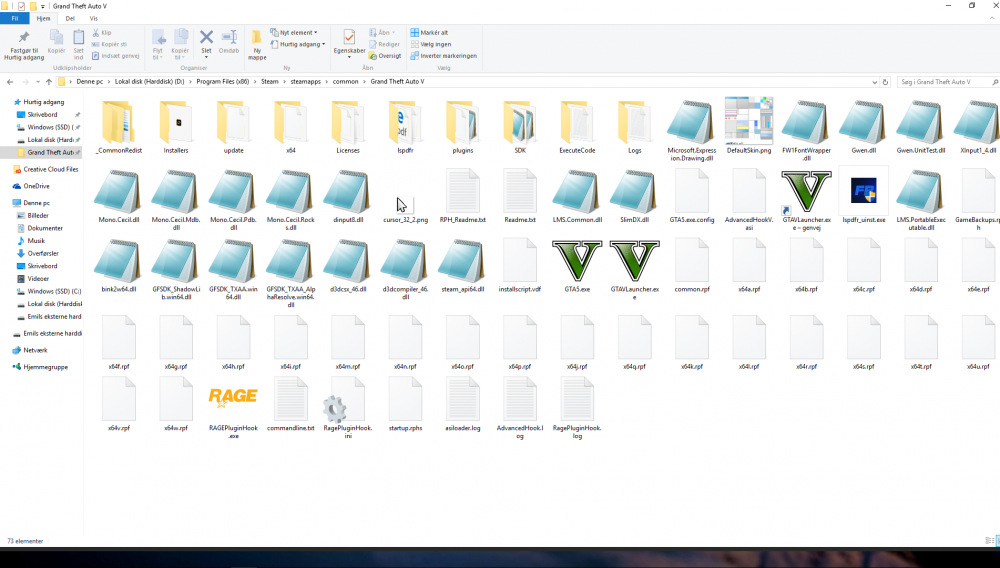1000x568 pixels.
Task: Open Fil tab
Action: pos(15,18)
